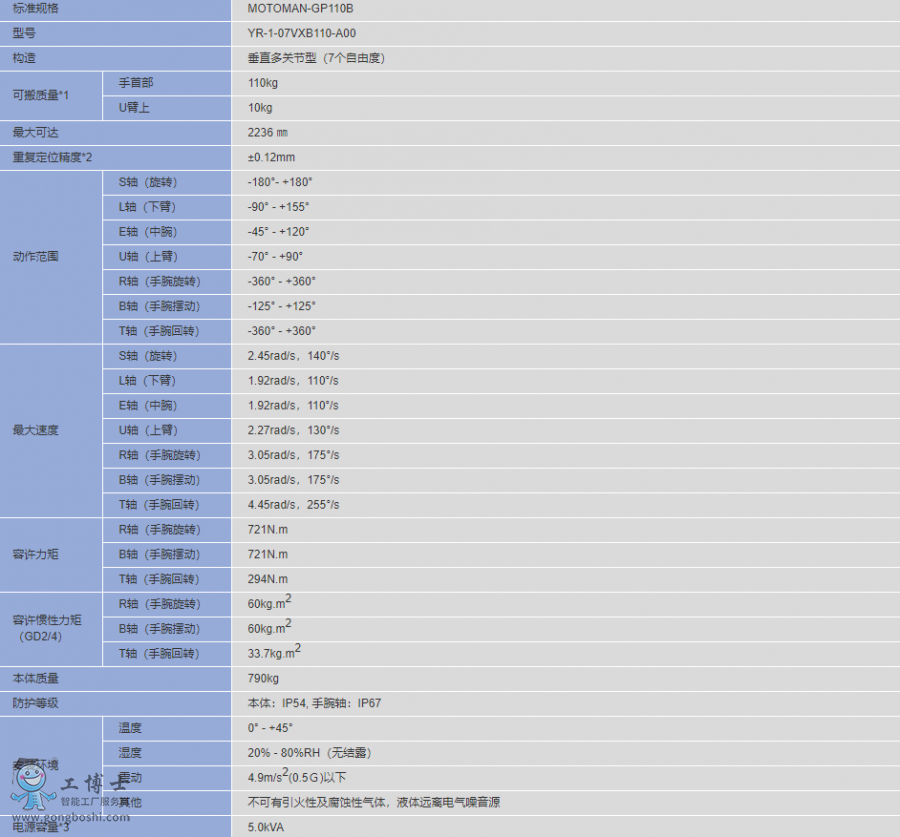Screen dimensions: 900x837
Task: Click the 110kg payload value
Action: click(263, 83)
